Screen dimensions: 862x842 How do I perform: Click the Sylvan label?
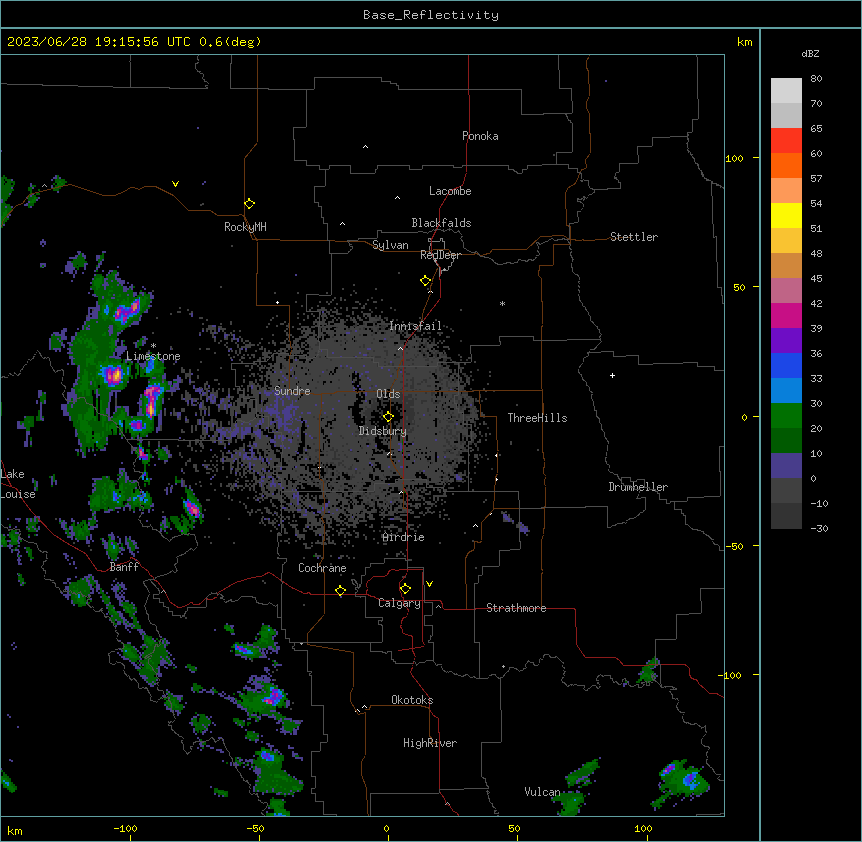click(x=390, y=245)
